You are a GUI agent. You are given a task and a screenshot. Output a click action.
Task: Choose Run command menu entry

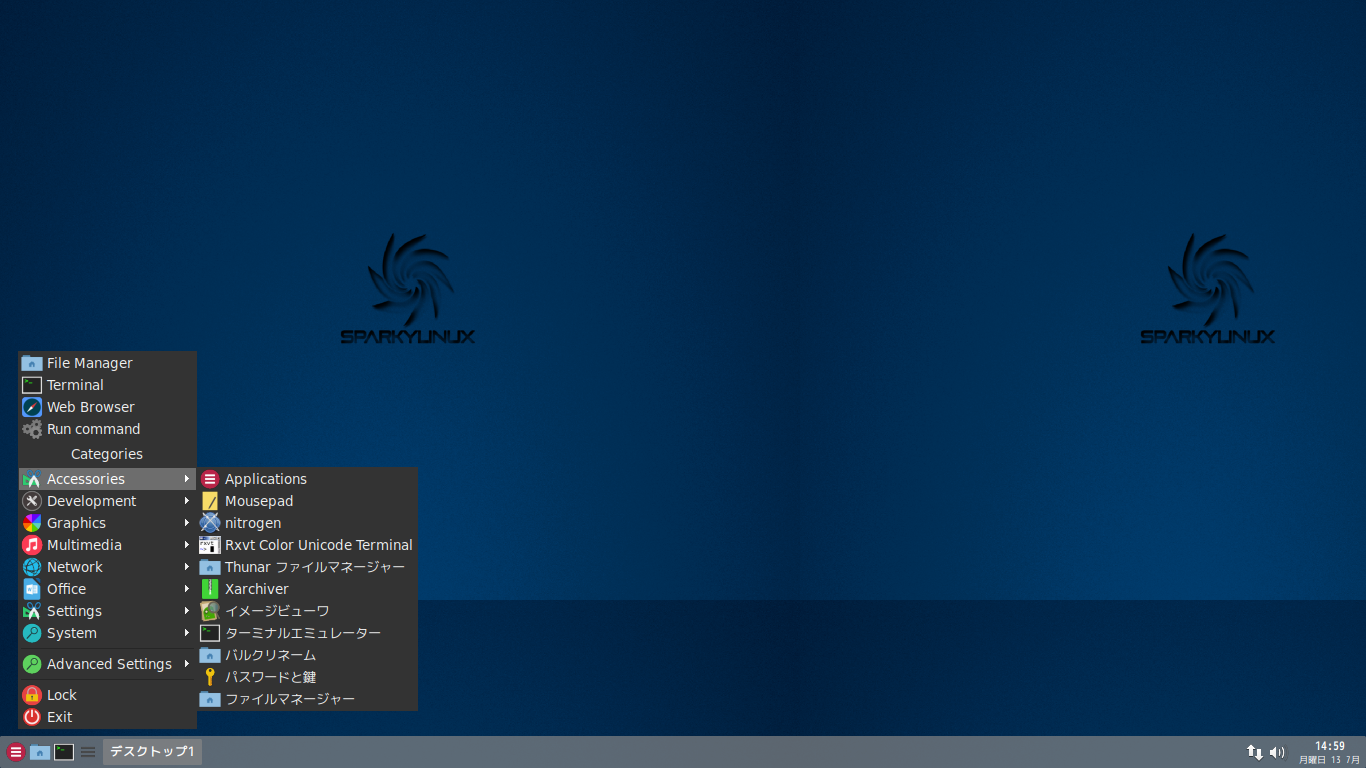[107, 429]
